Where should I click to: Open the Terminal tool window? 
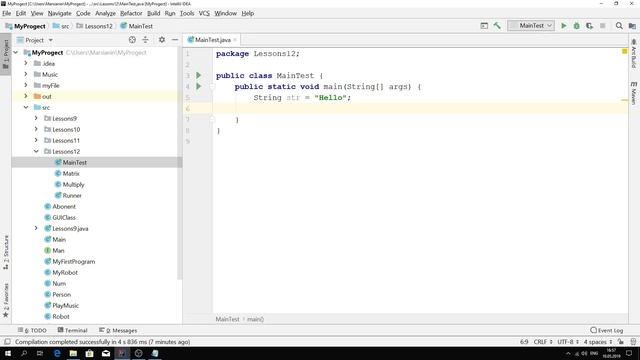pyautogui.click(x=73, y=330)
